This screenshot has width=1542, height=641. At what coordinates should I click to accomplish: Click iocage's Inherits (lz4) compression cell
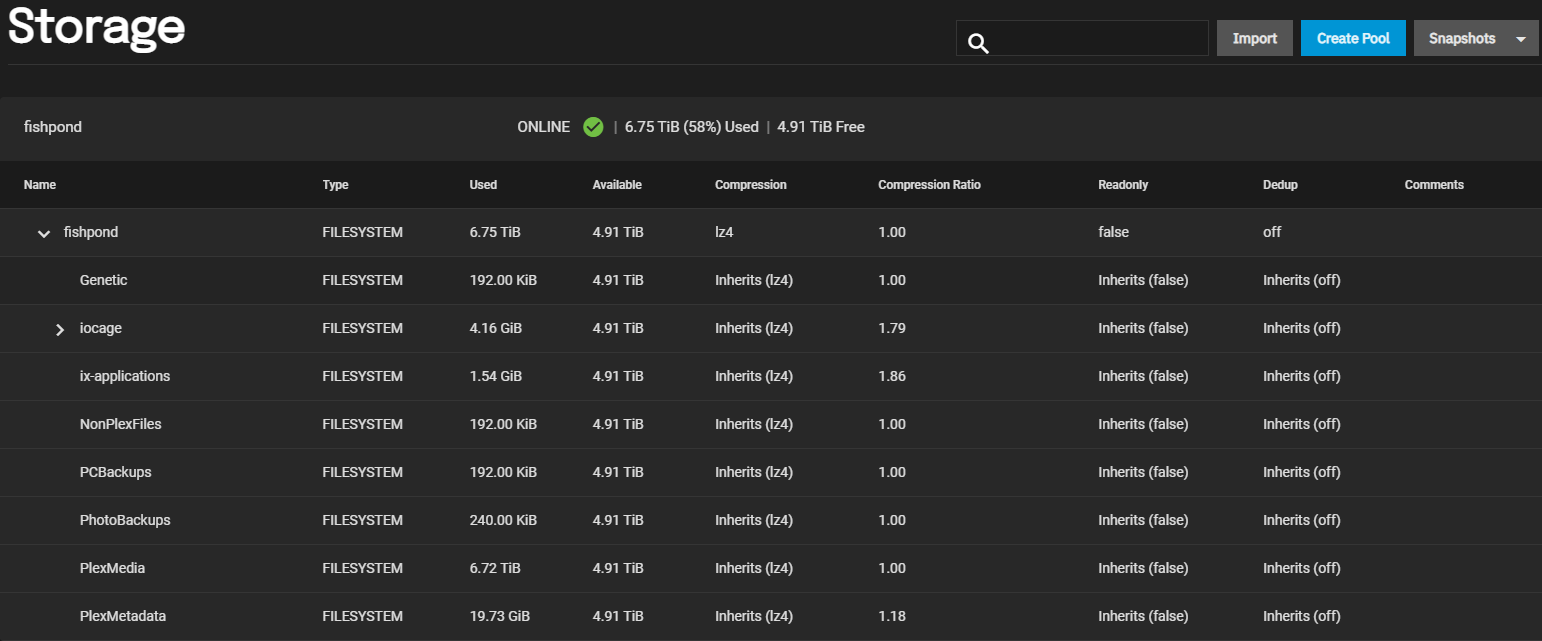tap(754, 328)
